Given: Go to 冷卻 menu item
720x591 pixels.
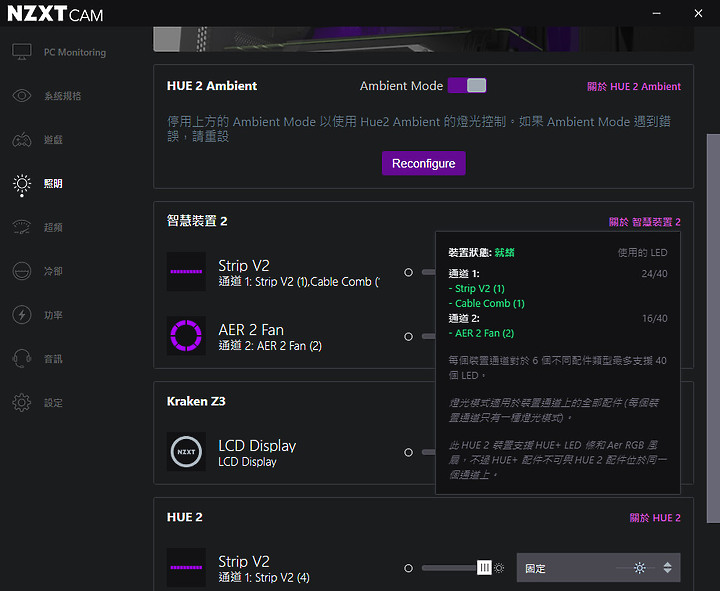Looking at the screenshot, I should coord(53,271).
